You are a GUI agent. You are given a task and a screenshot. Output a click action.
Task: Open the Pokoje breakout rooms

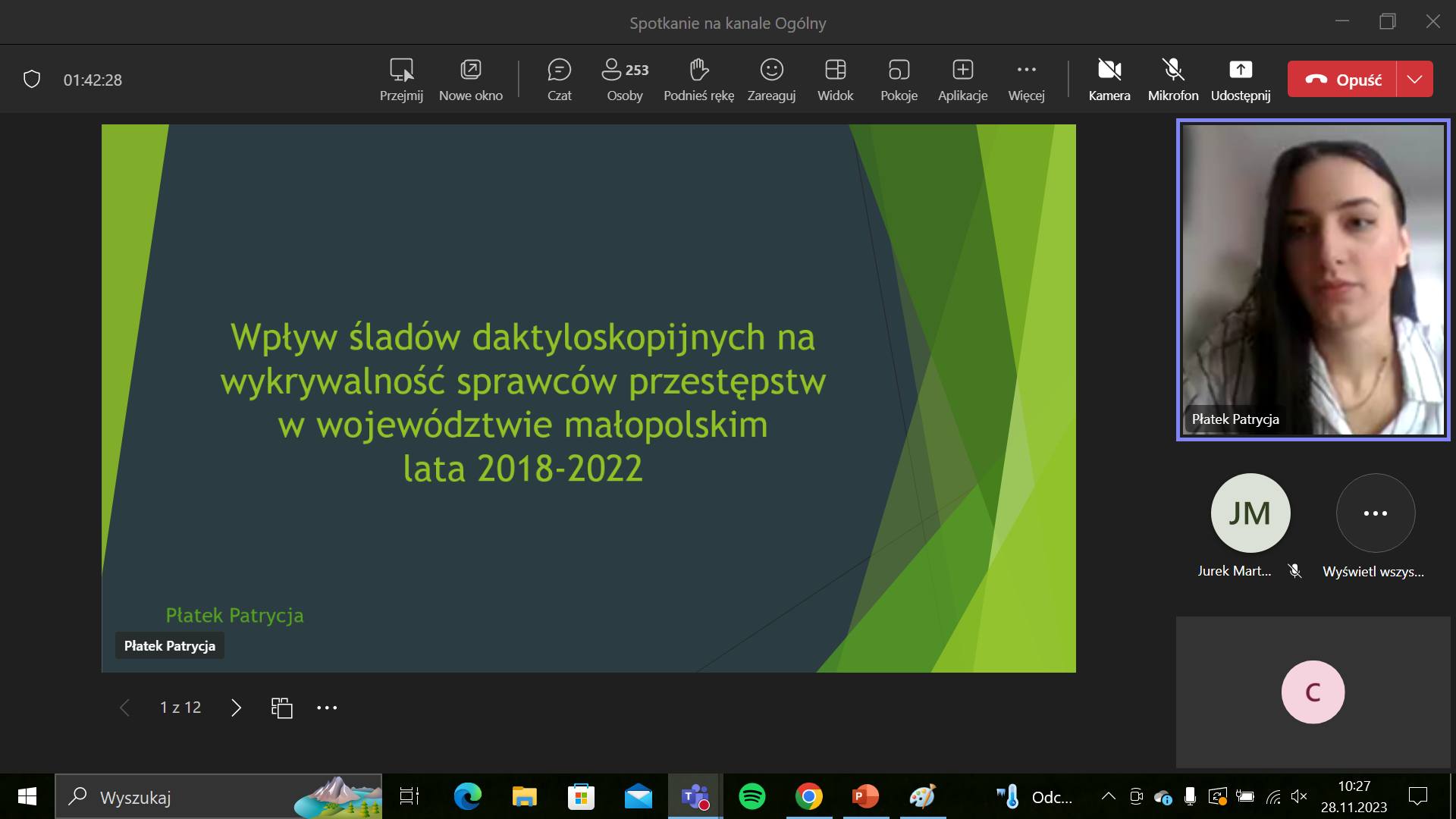pyautogui.click(x=899, y=79)
